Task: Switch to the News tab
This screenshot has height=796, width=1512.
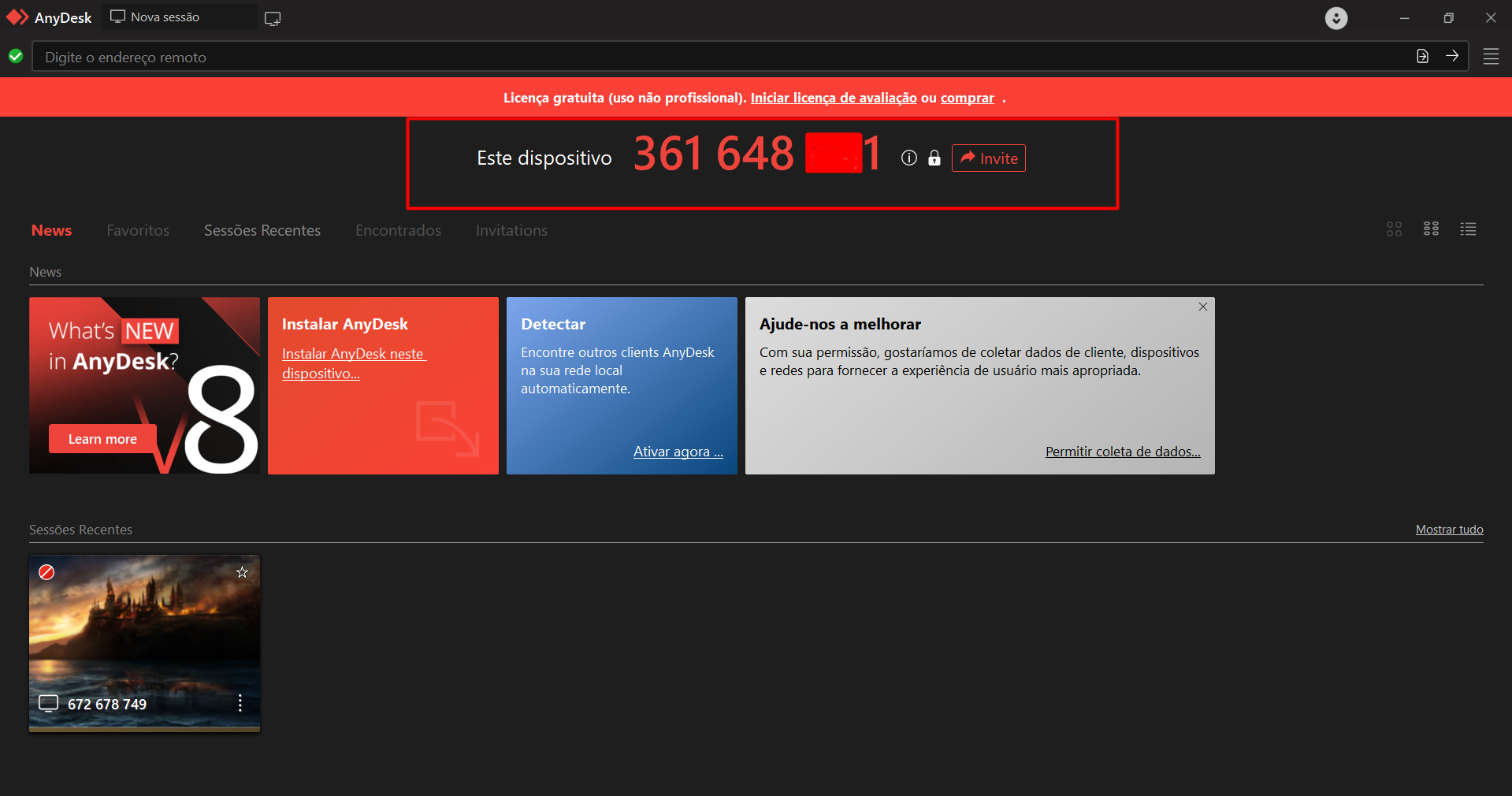Action: pyautogui.click(x=51, y=230)
